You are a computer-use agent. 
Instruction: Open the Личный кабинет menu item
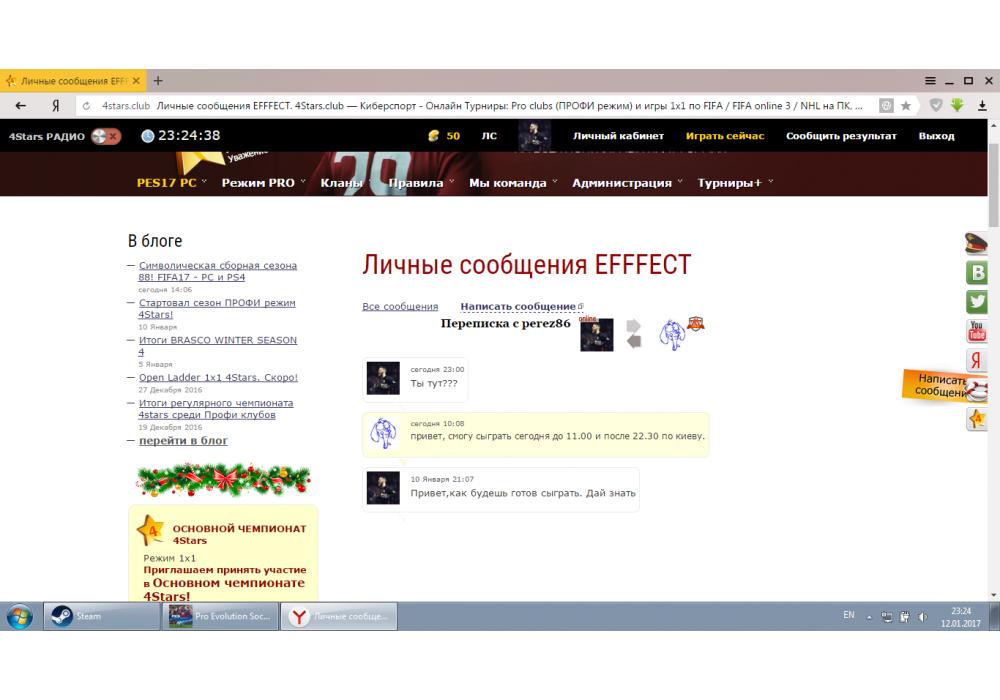618,136
